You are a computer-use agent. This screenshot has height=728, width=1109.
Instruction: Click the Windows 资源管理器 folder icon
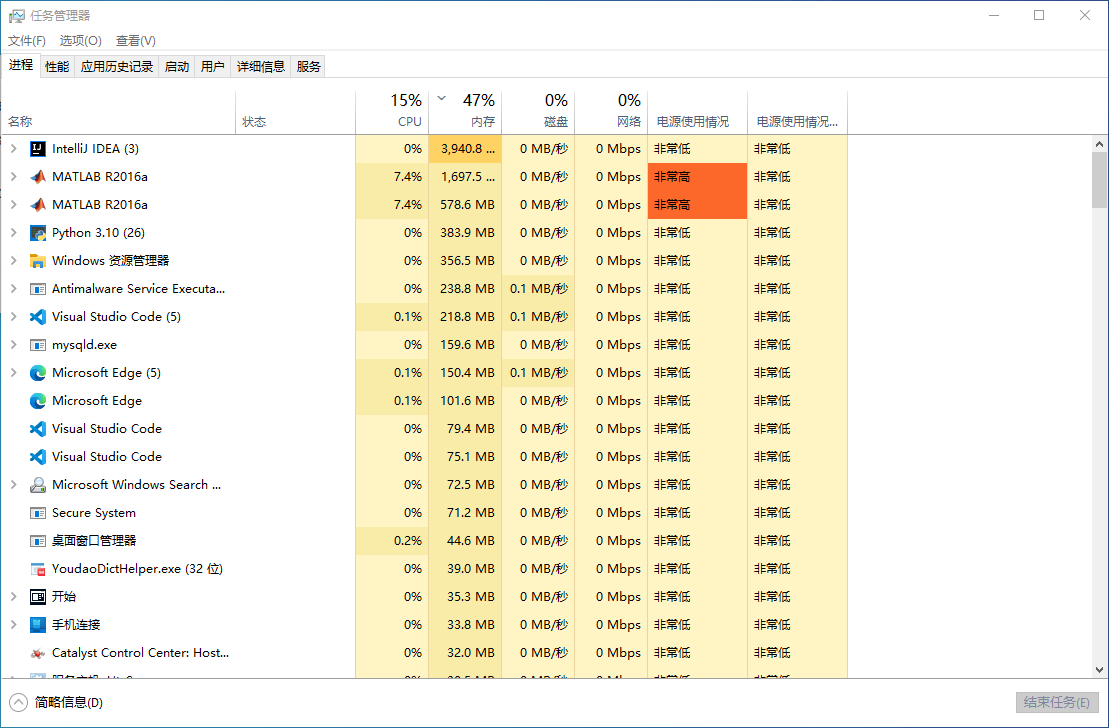(37, 261)
